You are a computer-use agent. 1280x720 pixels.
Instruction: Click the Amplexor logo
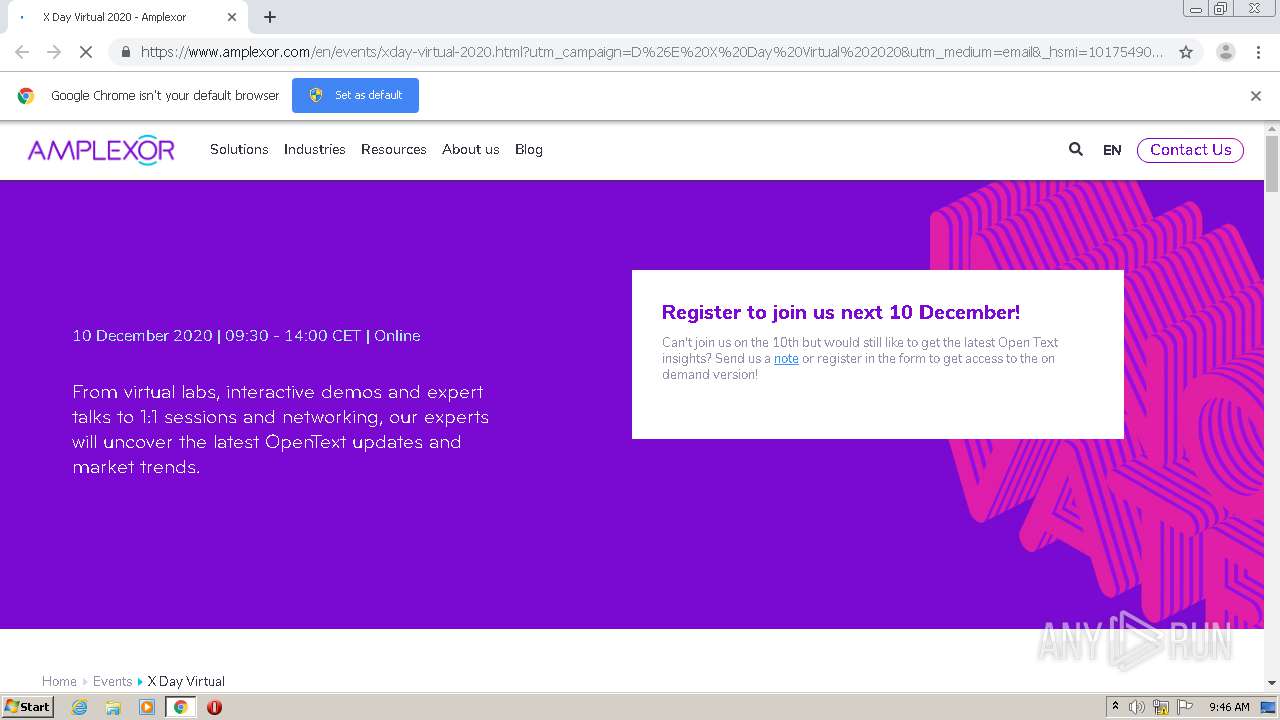click(101, 150)
